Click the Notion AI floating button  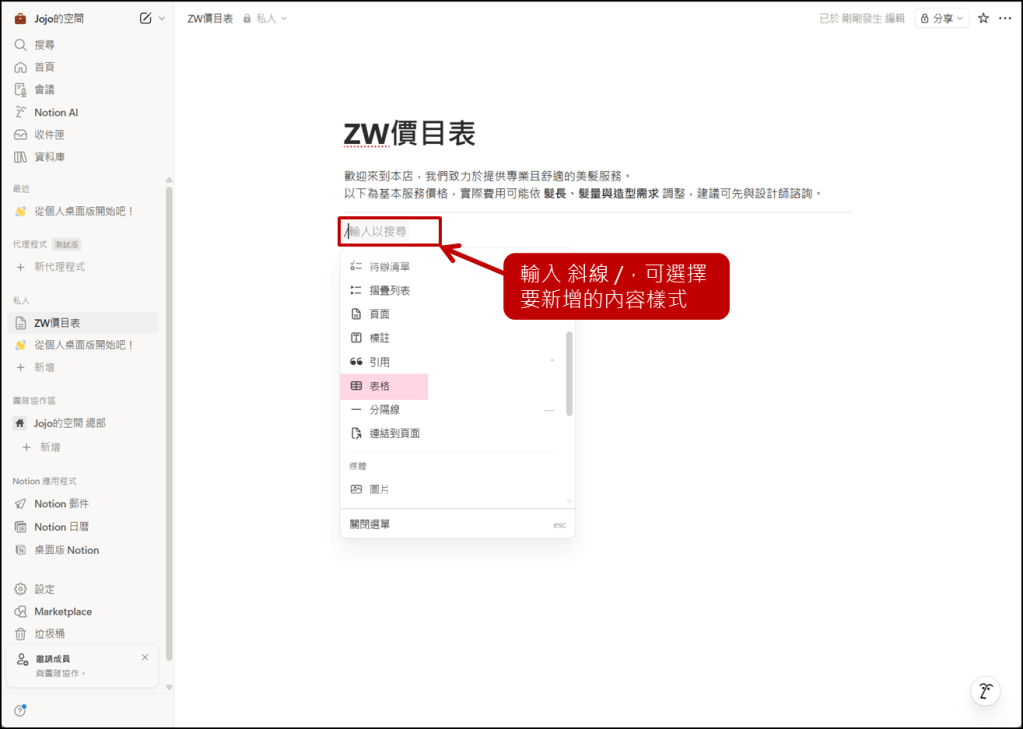(985, 691)
